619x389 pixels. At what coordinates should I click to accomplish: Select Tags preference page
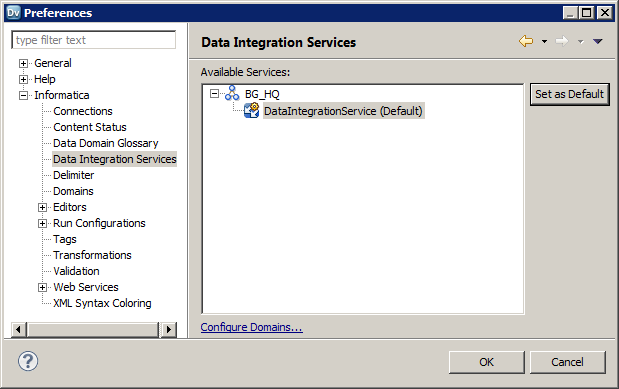point(65,239)
